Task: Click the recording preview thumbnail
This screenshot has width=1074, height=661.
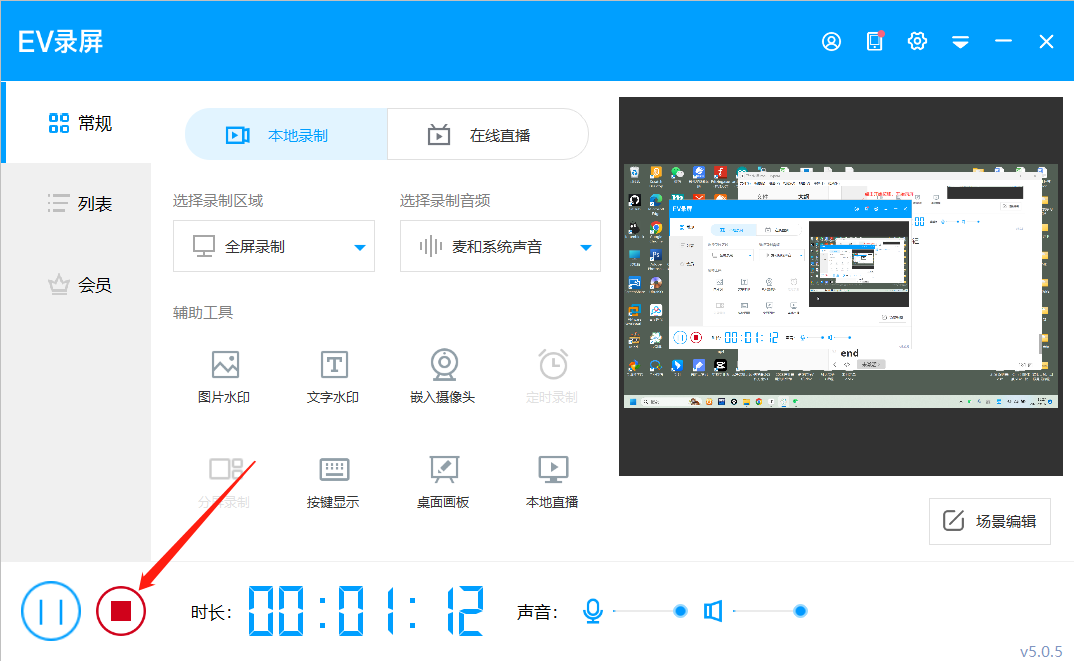Action: (841, 286)
